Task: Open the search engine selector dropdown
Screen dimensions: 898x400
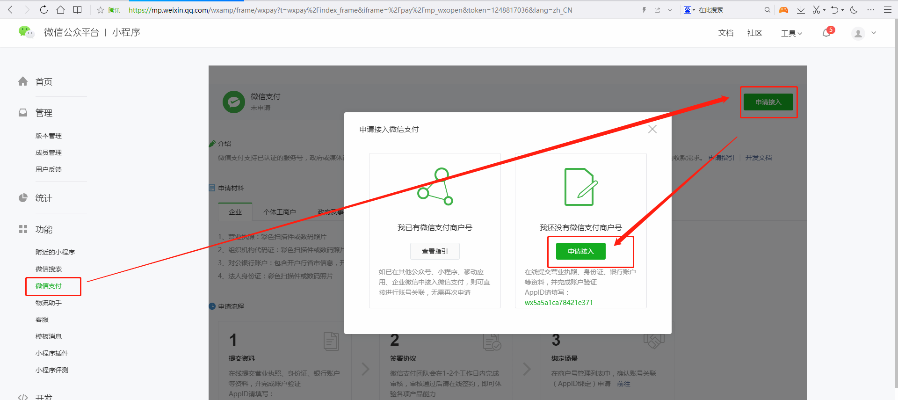Action: (689, 10)
